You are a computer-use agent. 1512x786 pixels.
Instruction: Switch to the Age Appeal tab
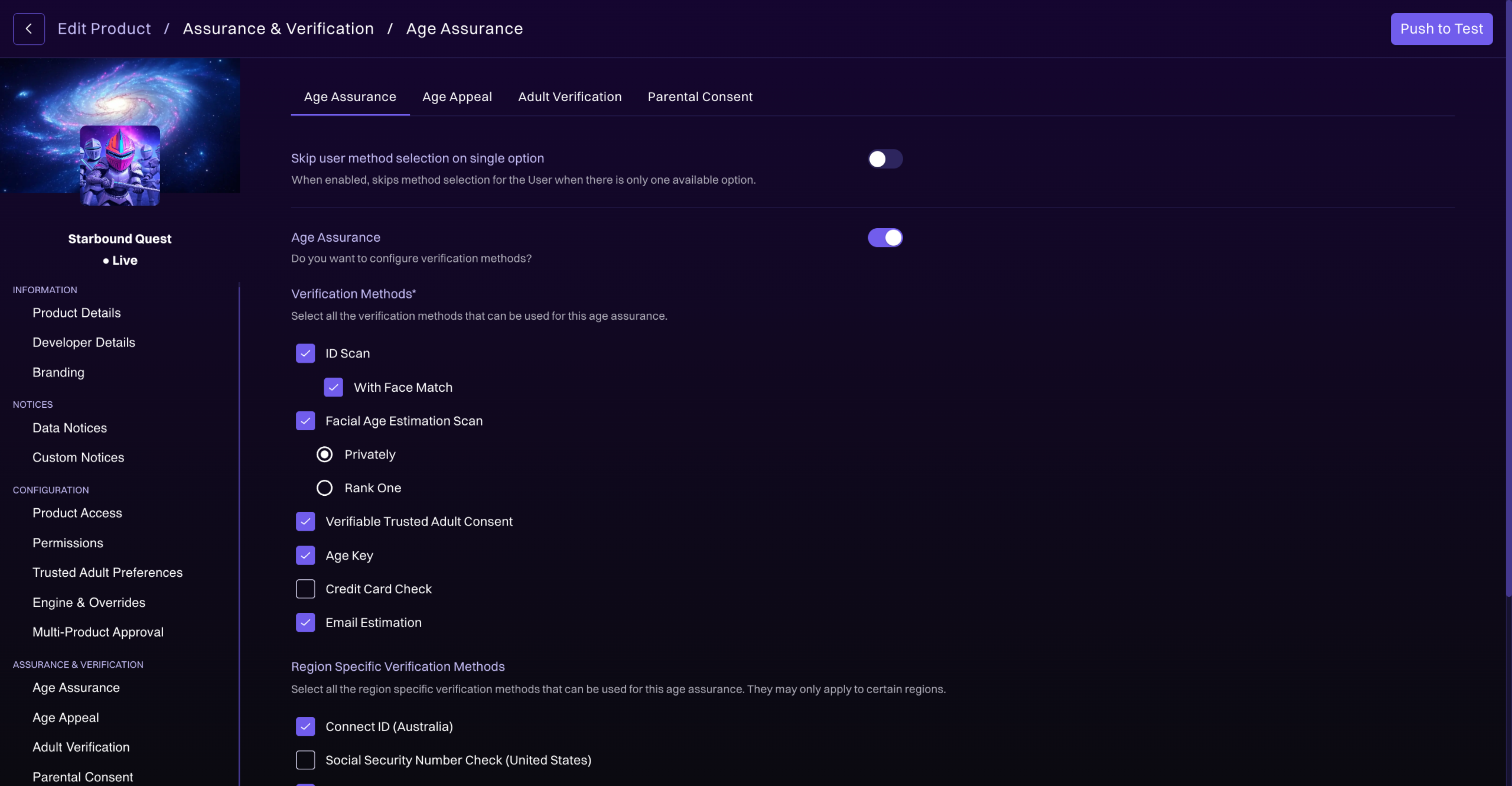(457, 97)
